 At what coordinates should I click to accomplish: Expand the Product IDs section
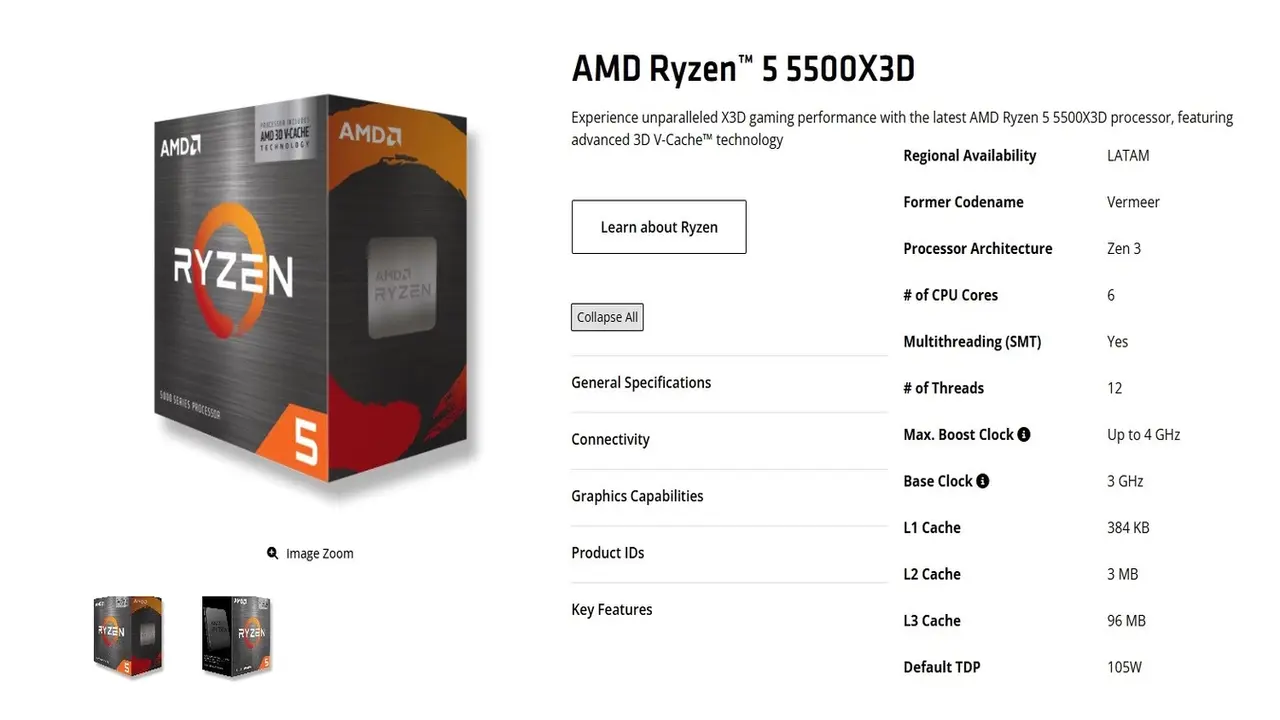pyautogui.click(x=607, y=553)
